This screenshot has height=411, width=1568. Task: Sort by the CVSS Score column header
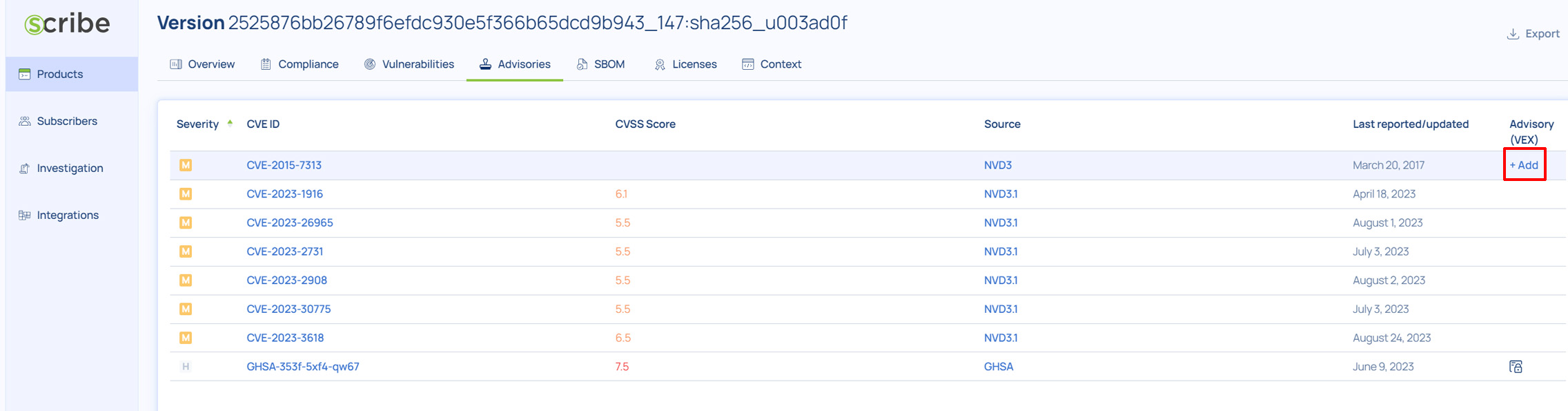point(645,124)
